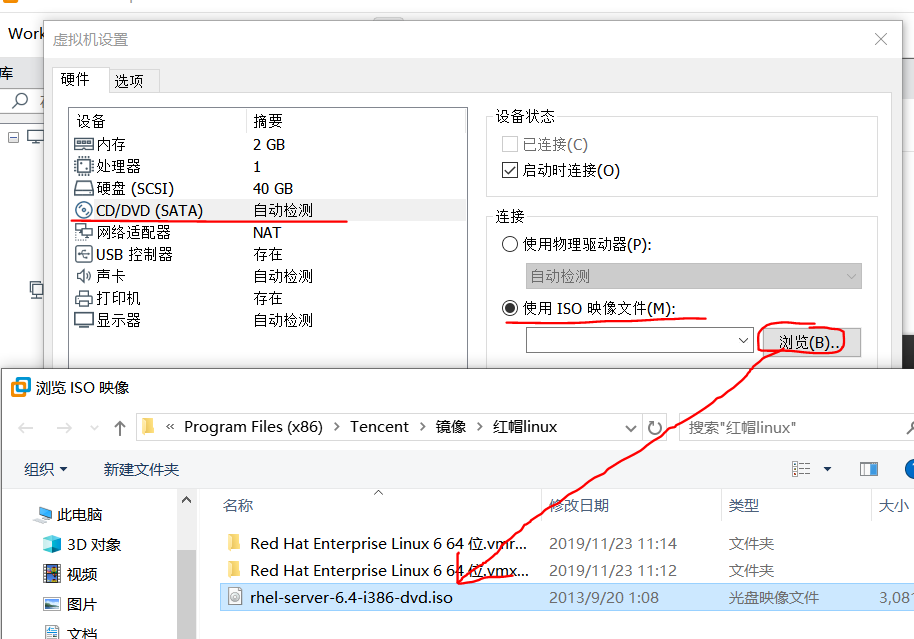Go up one folder level
The height and width of the screenshot is (639, 914).
coord(119,428)
